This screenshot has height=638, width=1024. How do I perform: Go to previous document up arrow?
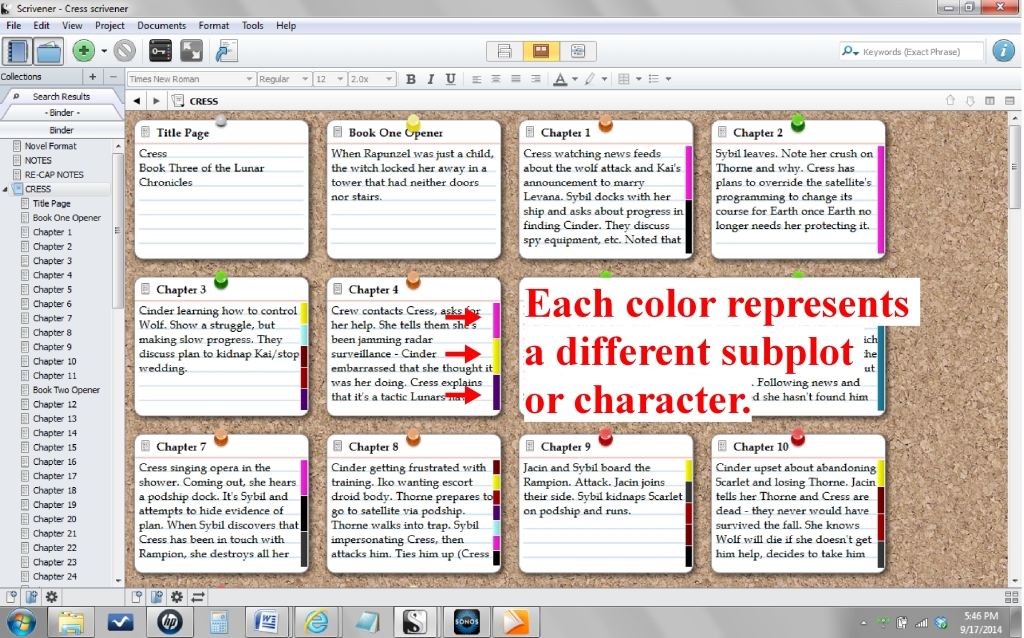click(950, 101)
